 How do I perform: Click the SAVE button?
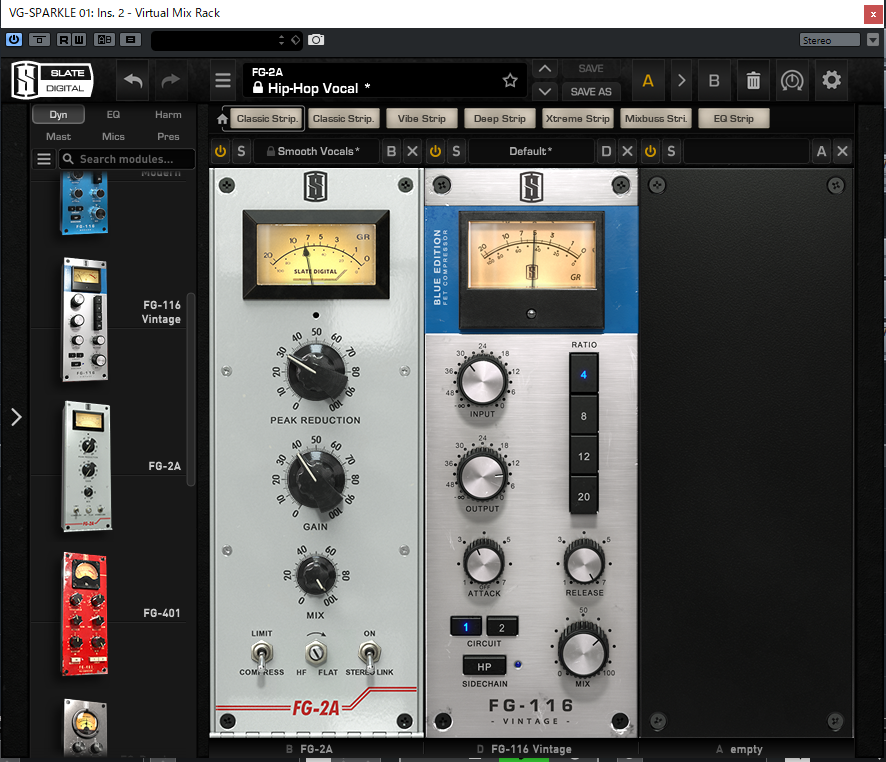coord(590,69)
